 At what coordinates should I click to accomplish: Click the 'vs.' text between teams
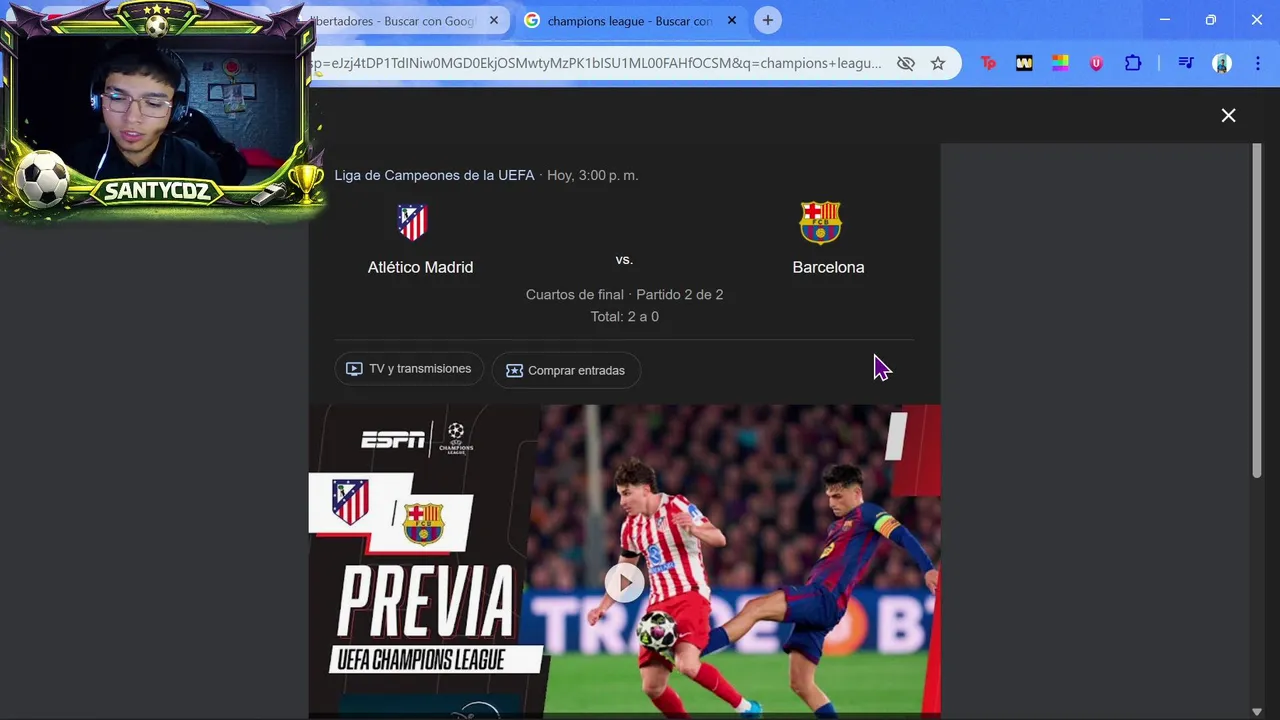624,260
